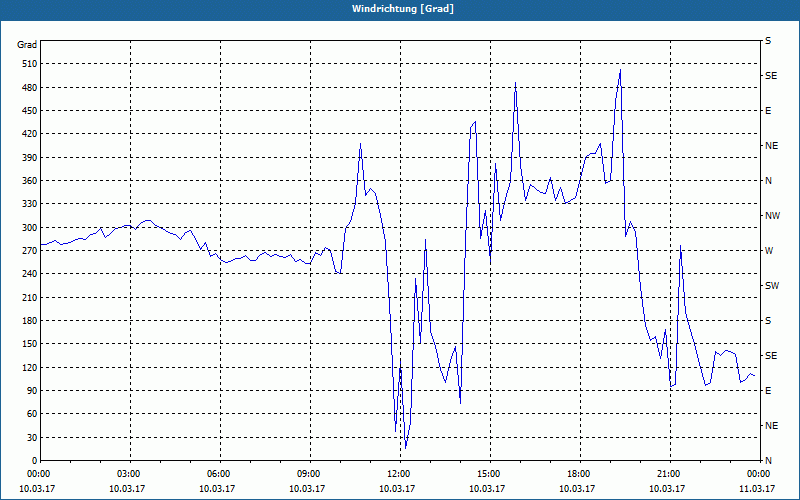Click the 0 y-axis value
This screenshot has height=500, width=800.
pos(35,461)
